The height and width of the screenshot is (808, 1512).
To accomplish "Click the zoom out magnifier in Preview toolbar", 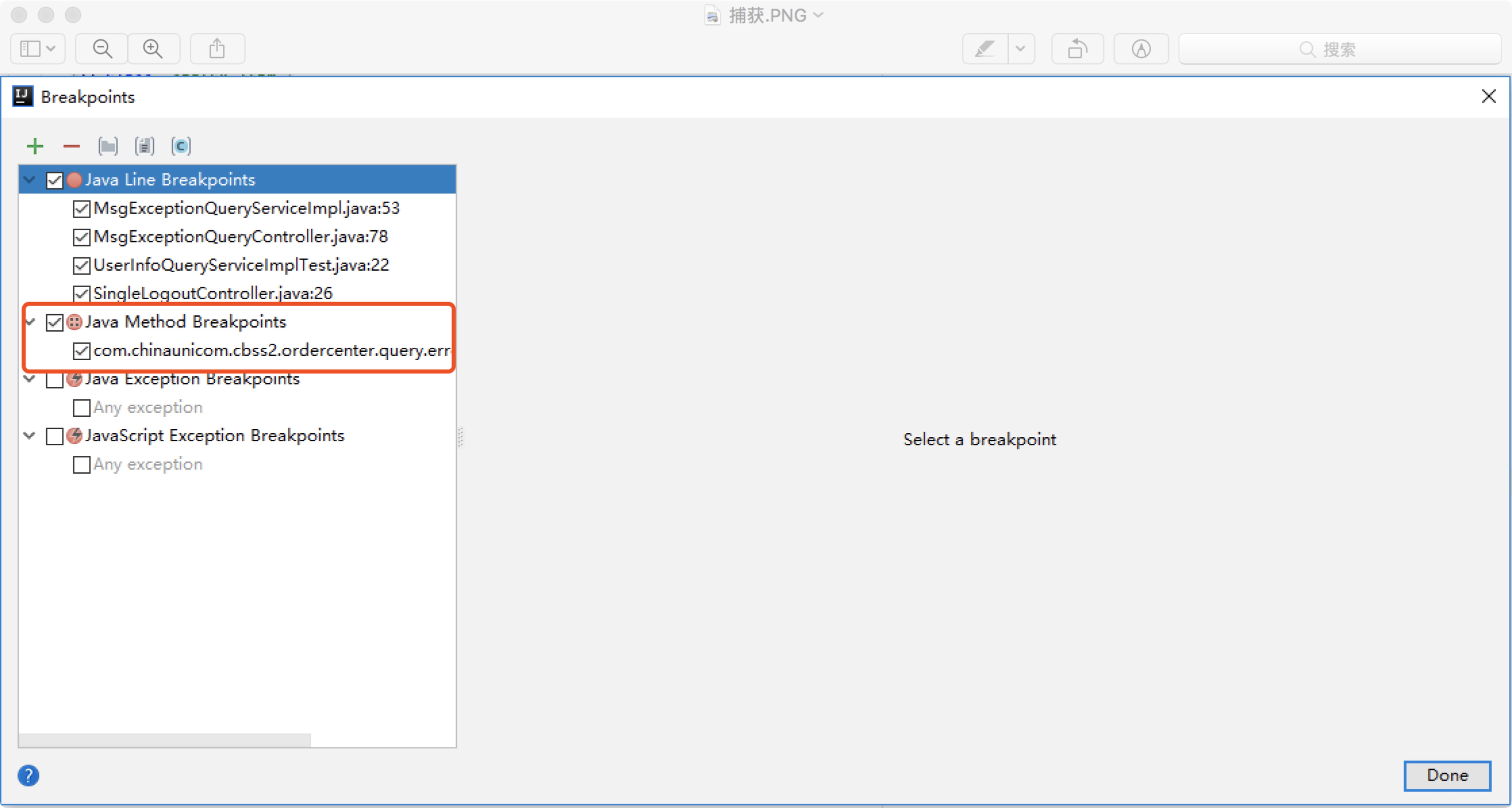I will click(x=102, y=49).
